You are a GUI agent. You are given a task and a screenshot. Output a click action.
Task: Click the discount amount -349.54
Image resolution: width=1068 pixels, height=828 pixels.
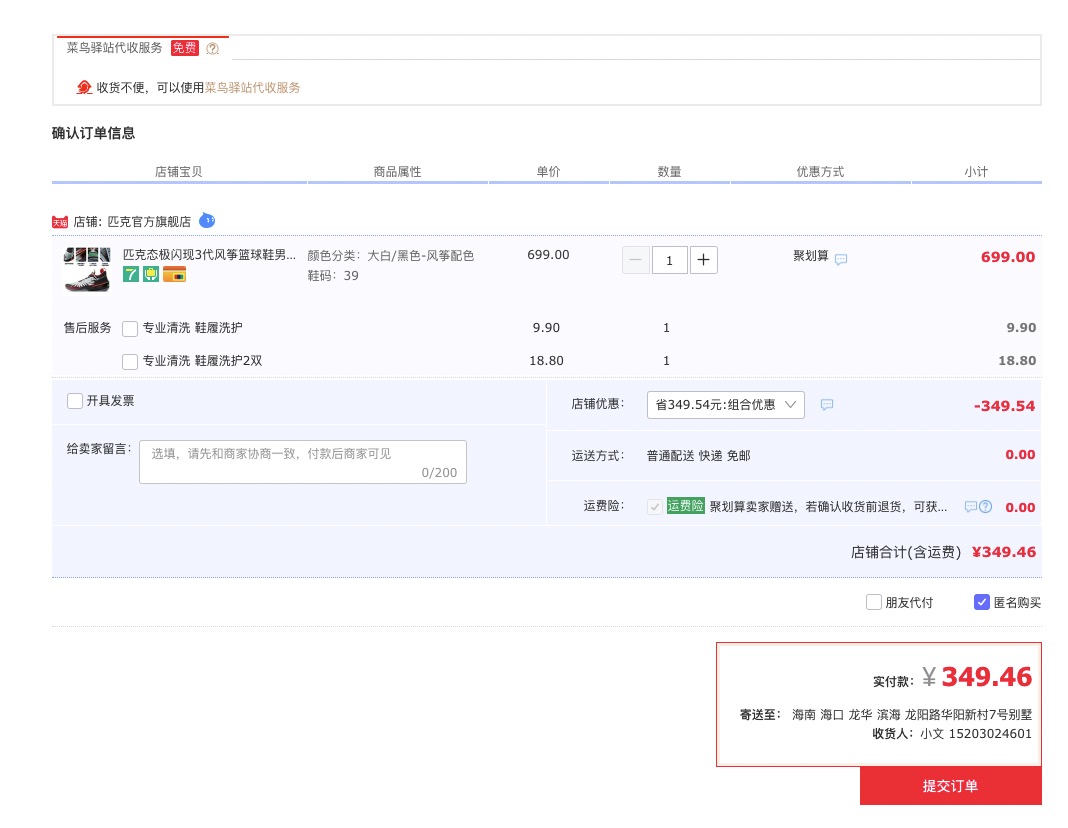point(1005,406)
